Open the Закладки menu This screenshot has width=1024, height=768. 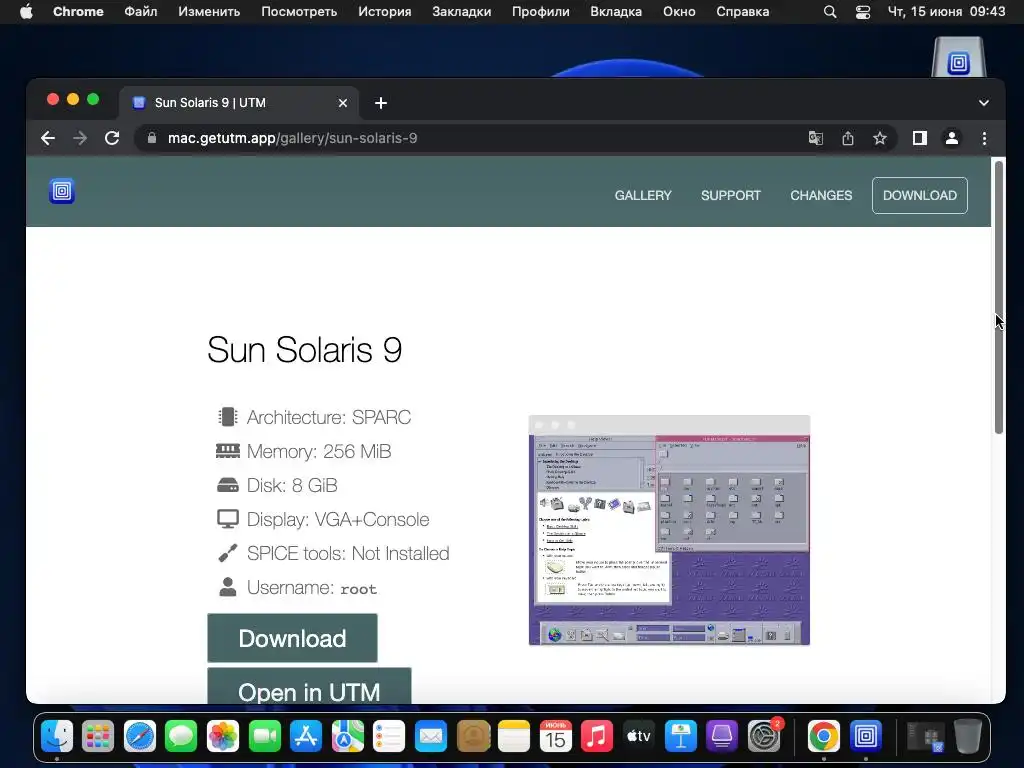(x=462, y=11)
